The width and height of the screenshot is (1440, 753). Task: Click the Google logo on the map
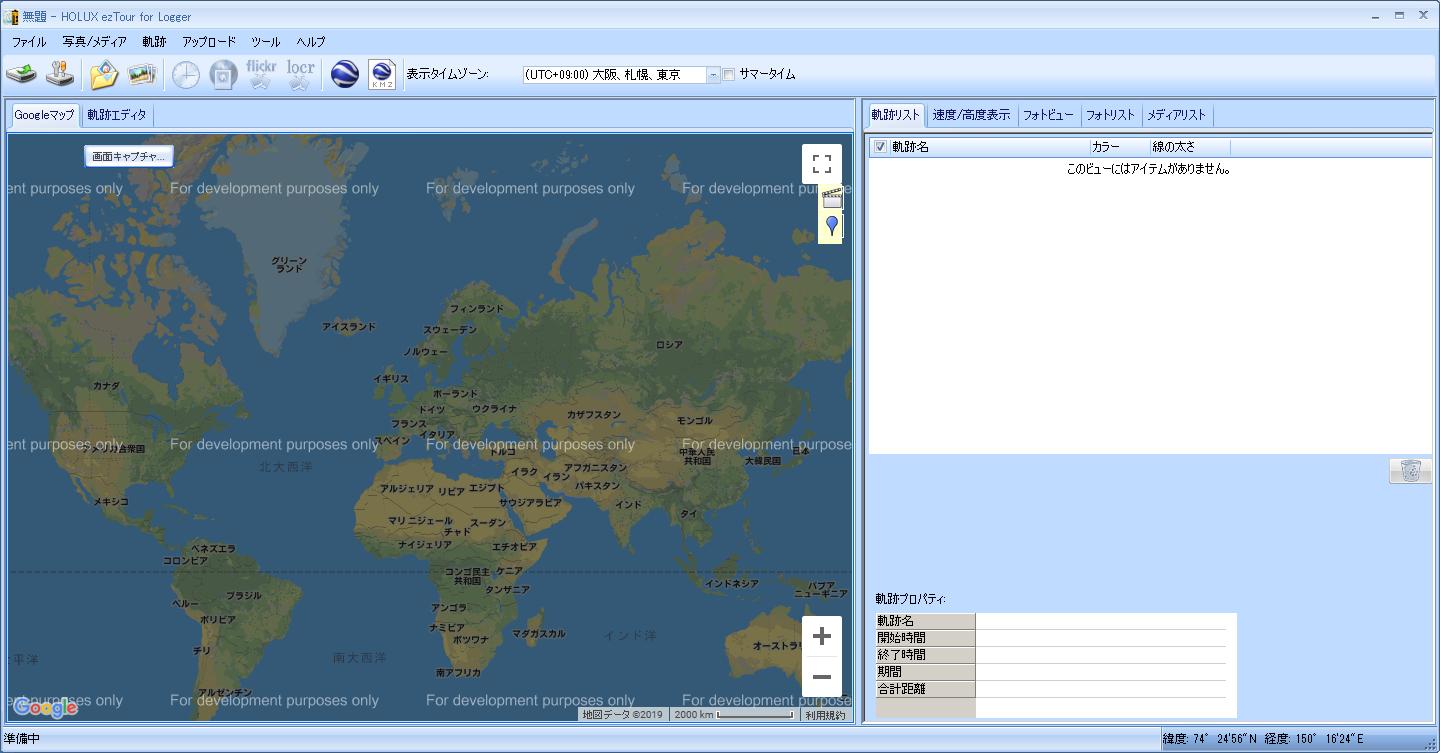coord(46,707)
